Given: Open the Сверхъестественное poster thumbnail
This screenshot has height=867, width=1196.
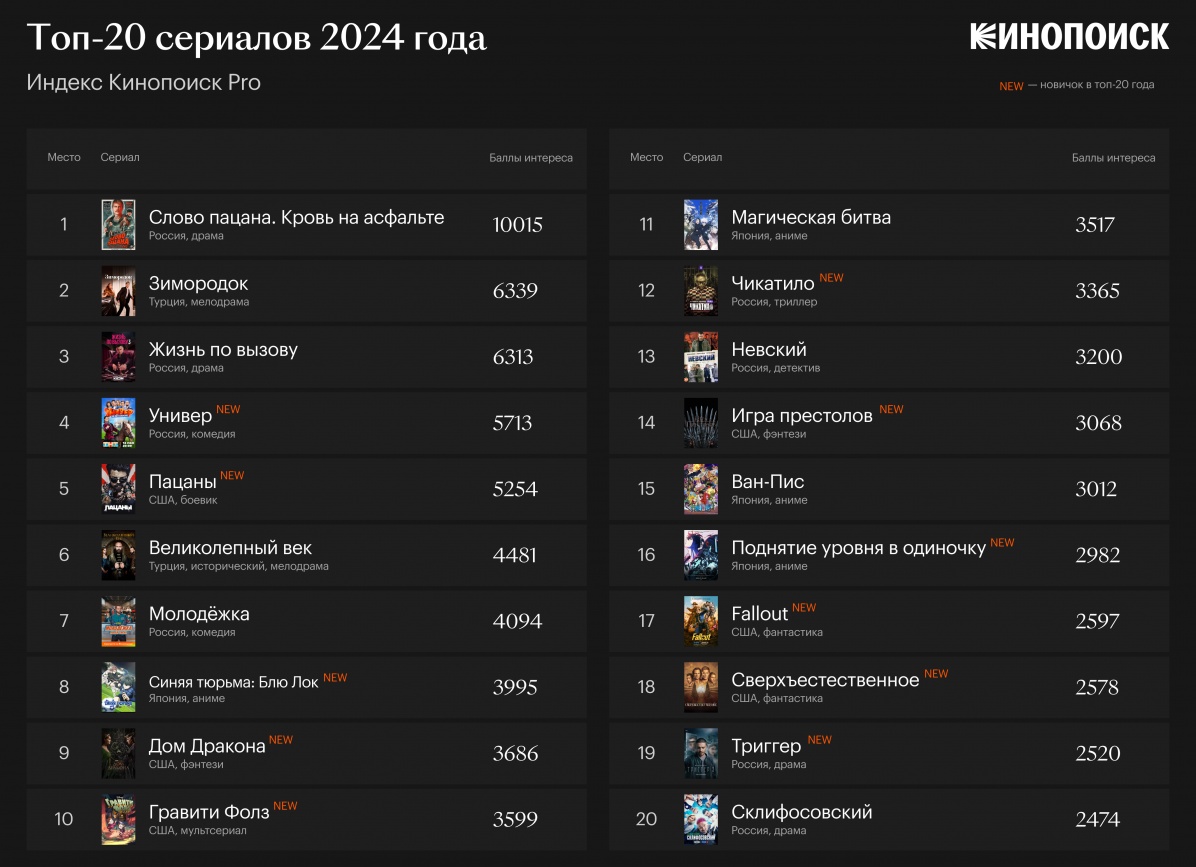Looking at the screenshot, I should pos(701,687).
